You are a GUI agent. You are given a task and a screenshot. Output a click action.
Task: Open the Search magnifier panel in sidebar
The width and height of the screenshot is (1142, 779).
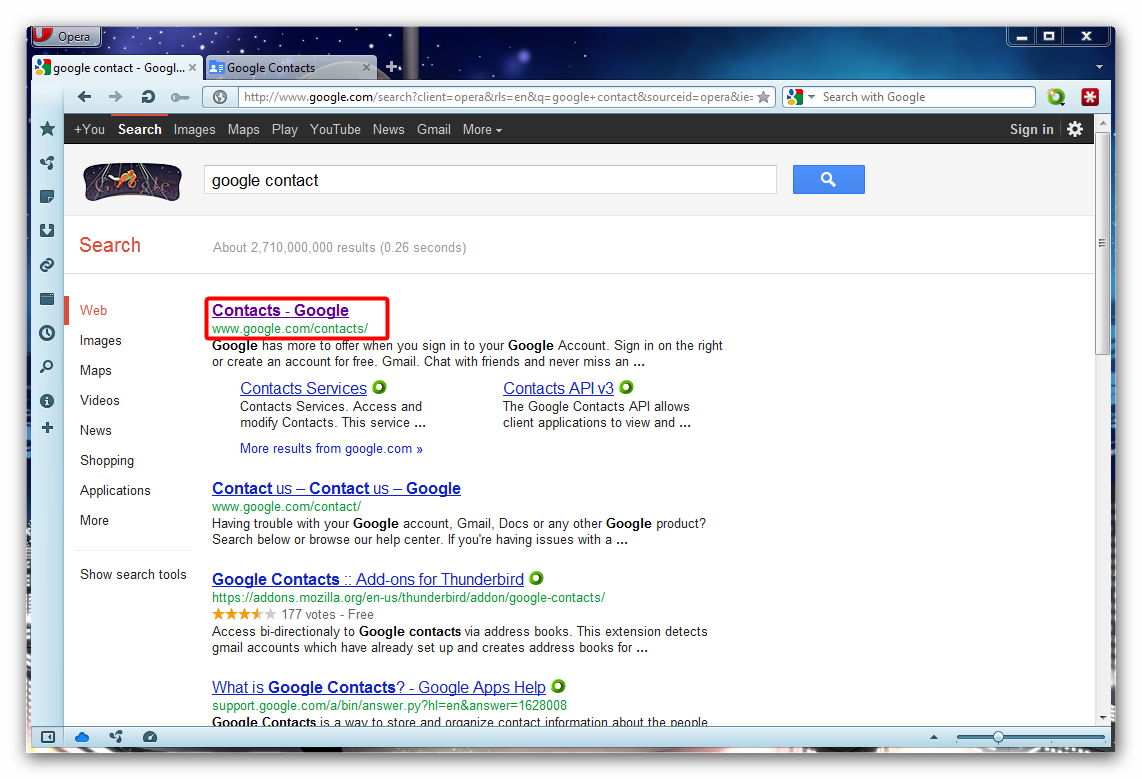[47, 366]
